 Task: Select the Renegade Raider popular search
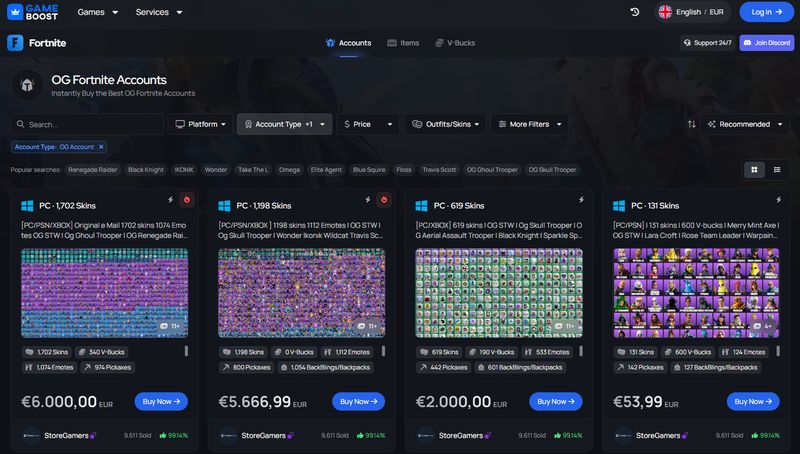92,169
